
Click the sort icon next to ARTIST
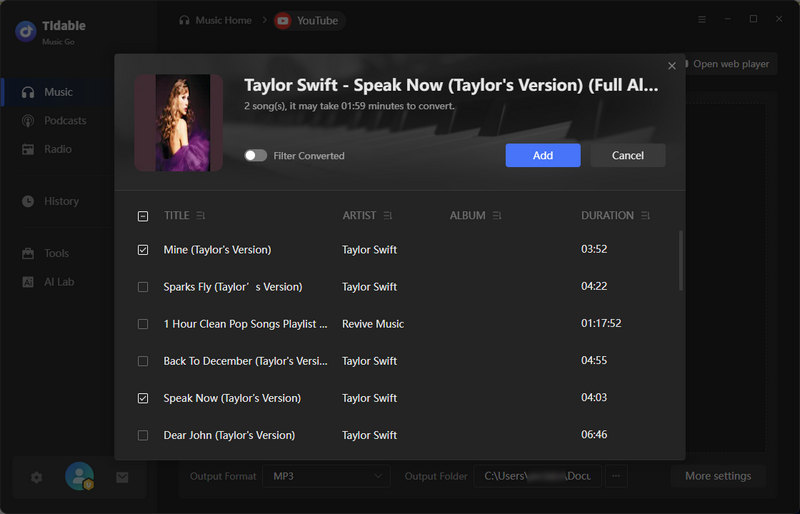(388, 216)
